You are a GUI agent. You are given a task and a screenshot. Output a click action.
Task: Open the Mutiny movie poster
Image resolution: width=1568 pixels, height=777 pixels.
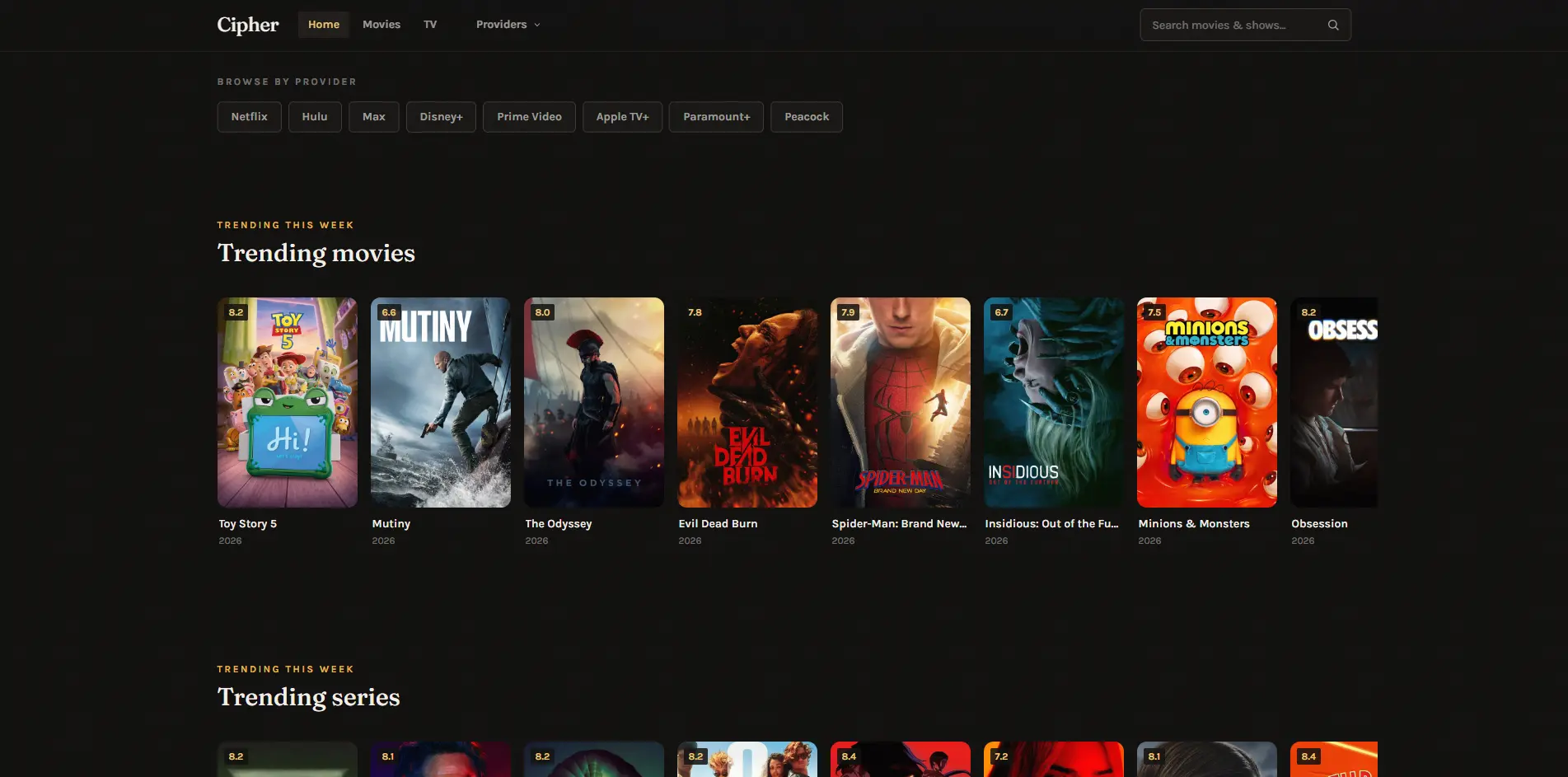click(x=441, y=402)
